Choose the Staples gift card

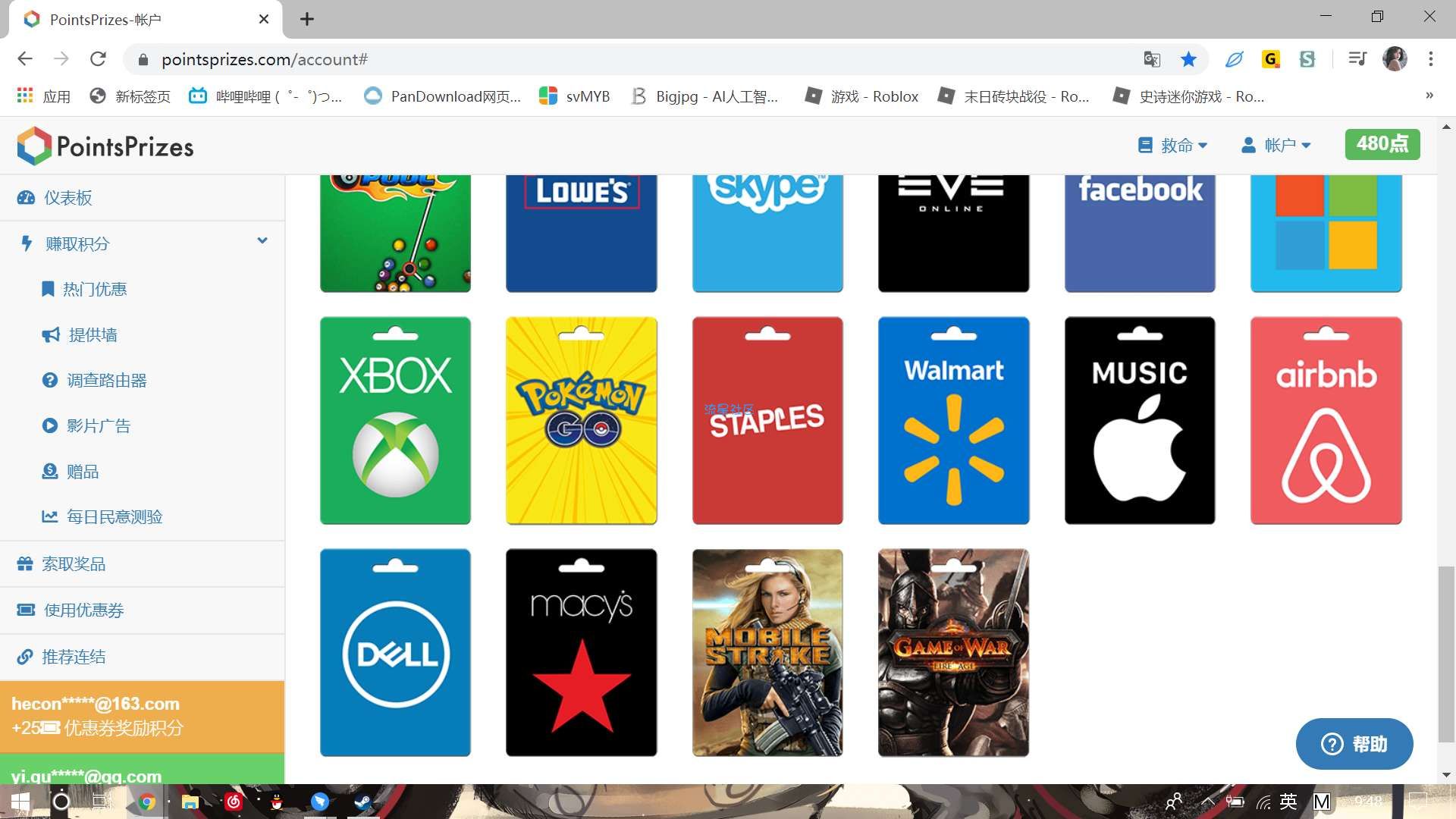pos(767,420)
